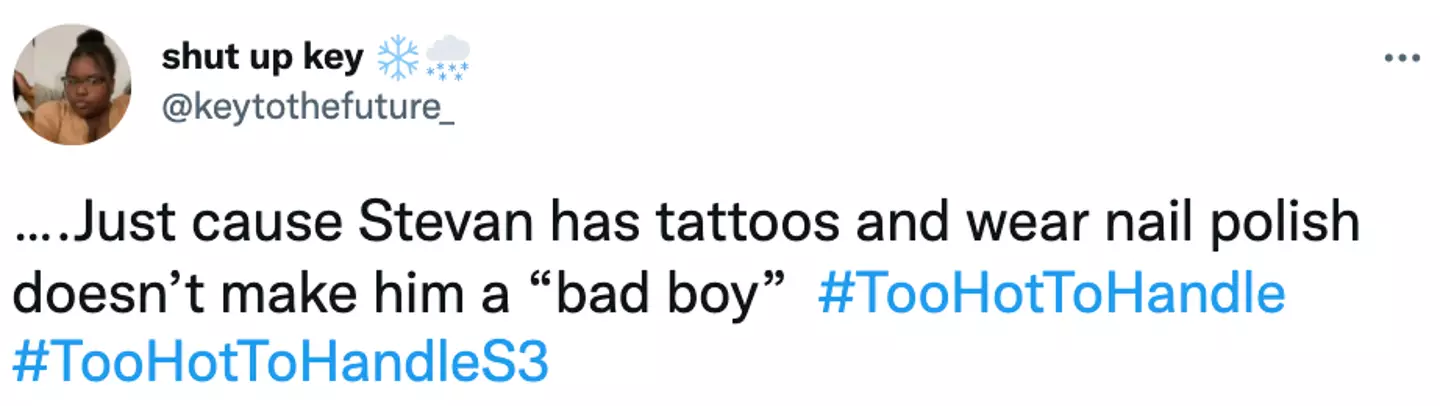
Task: Open the profile picture of shut up key
Action: click(72, 84)
